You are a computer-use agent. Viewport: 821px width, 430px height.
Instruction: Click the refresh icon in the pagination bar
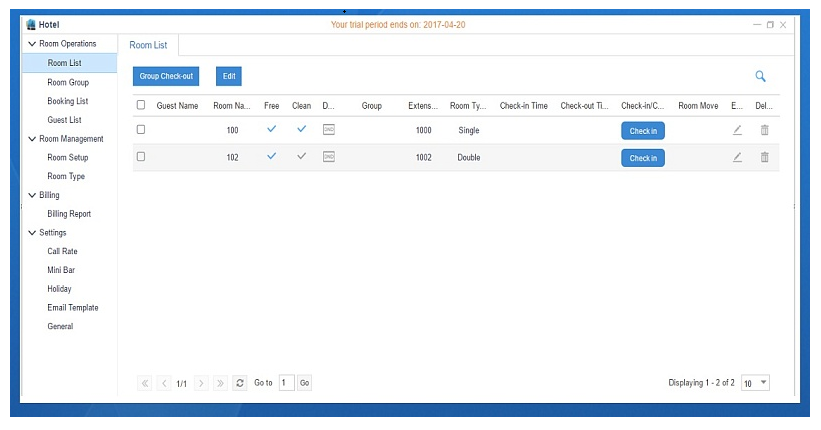pyautogui.click(x=240, y=383)
